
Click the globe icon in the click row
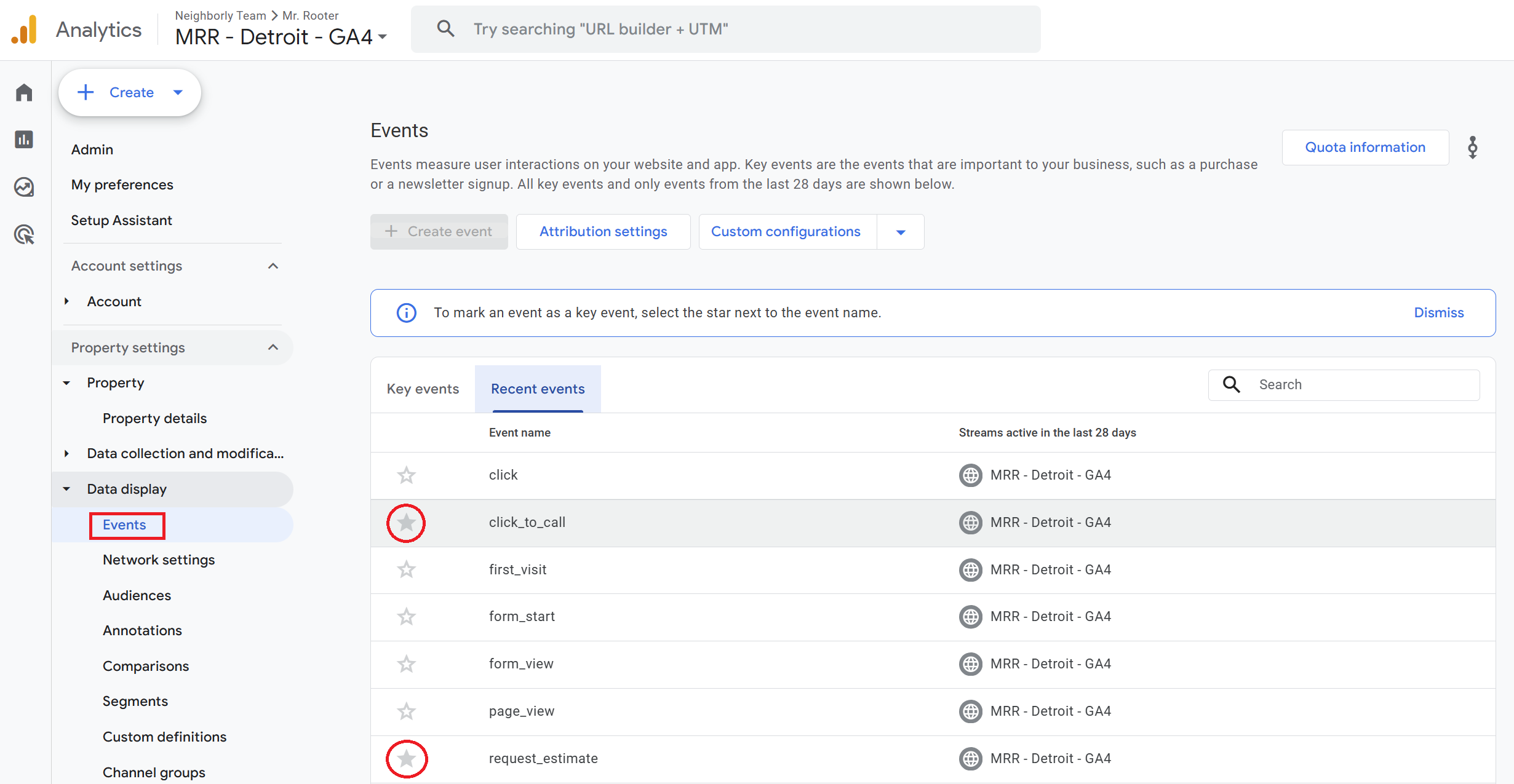970,475
